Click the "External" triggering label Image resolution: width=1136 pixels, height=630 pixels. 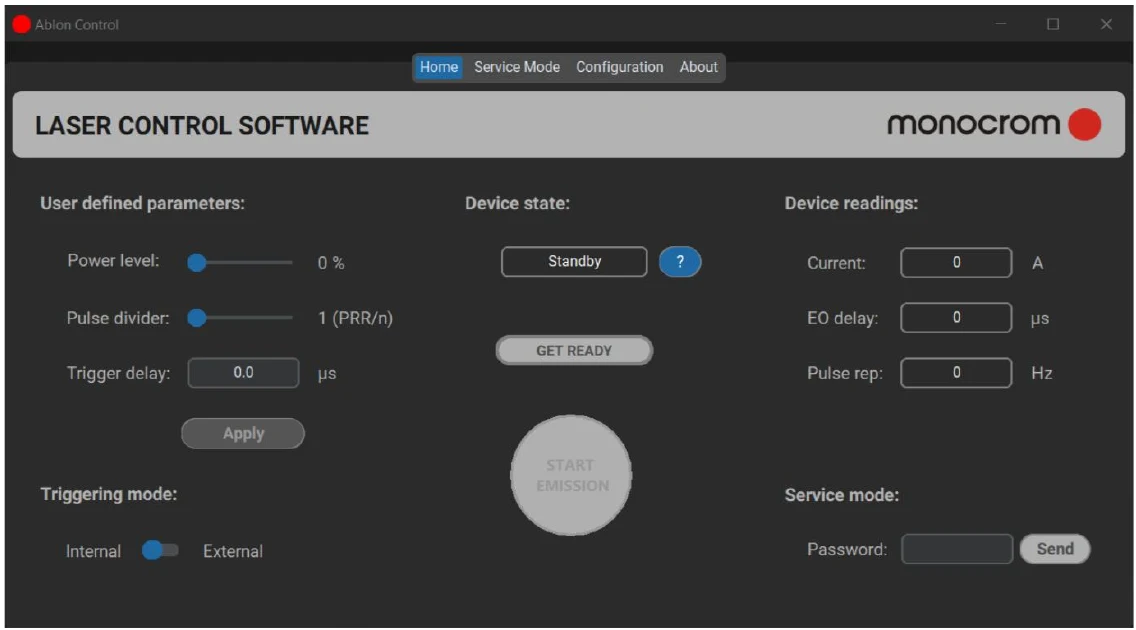click(233, 551)
